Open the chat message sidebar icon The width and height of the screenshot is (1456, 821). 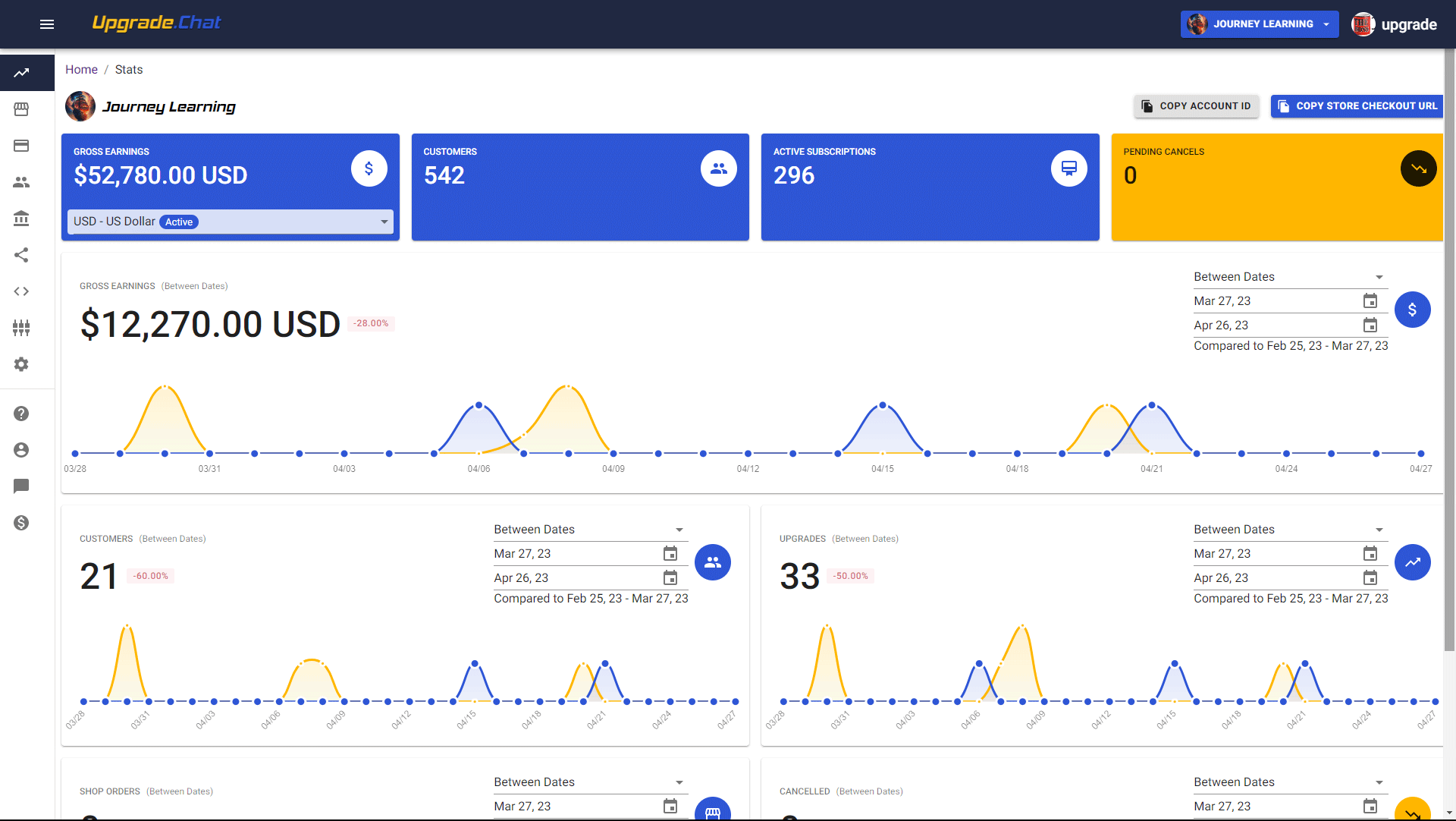[21, 486]
